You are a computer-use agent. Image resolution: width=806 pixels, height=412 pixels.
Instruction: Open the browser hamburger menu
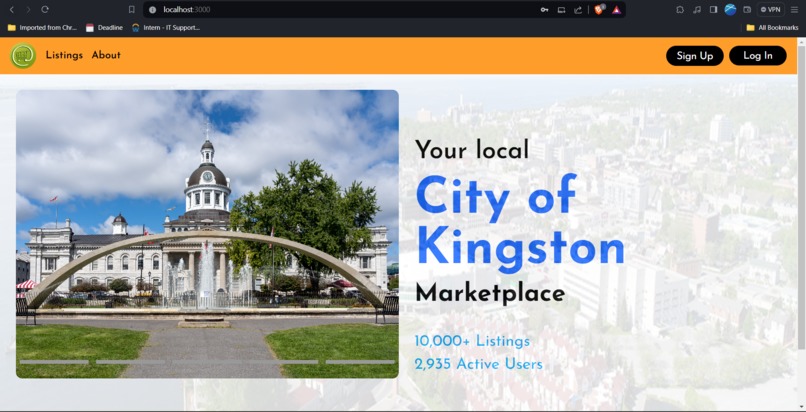[794, 9]
